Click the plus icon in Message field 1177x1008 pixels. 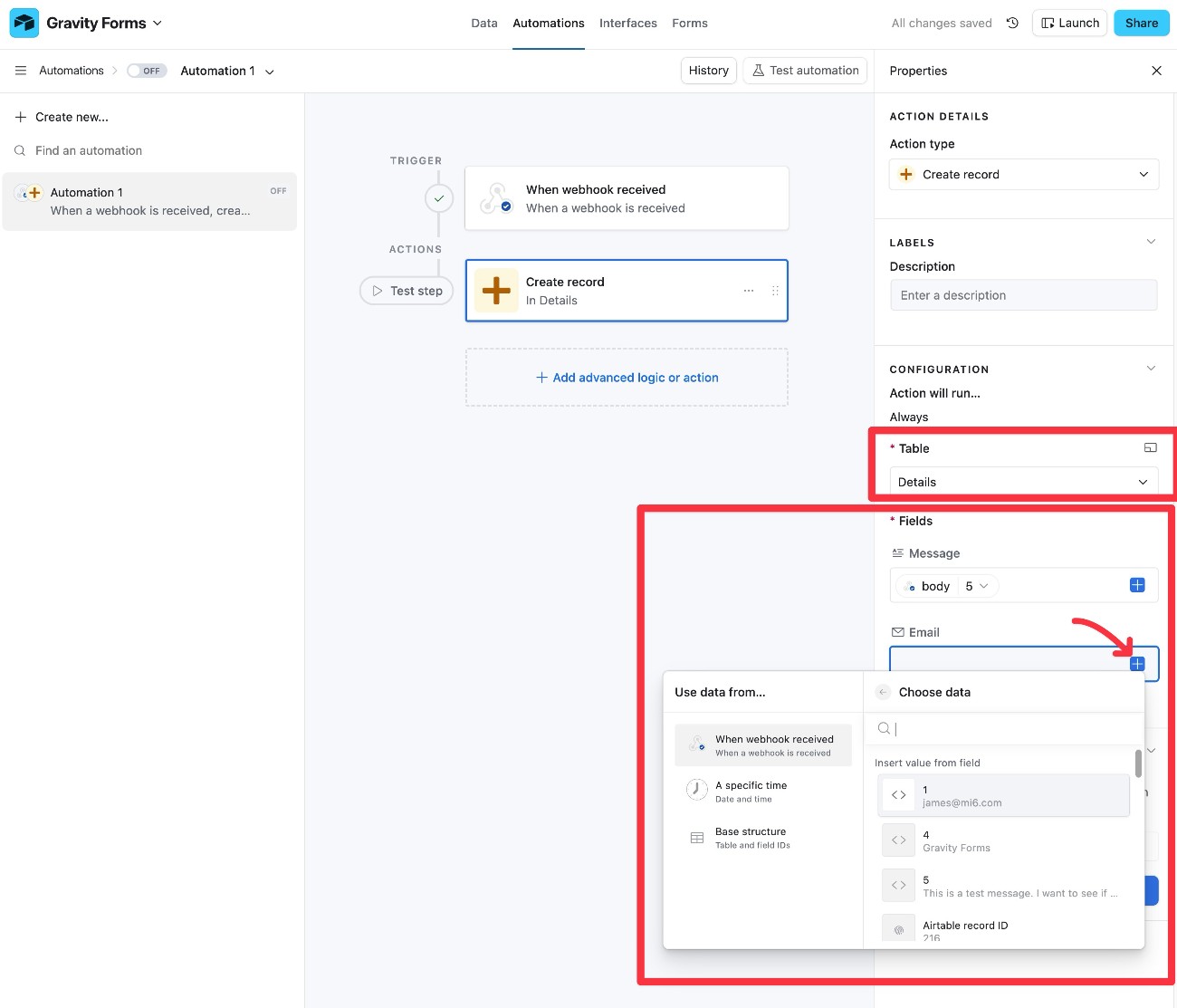[1137, 586]
